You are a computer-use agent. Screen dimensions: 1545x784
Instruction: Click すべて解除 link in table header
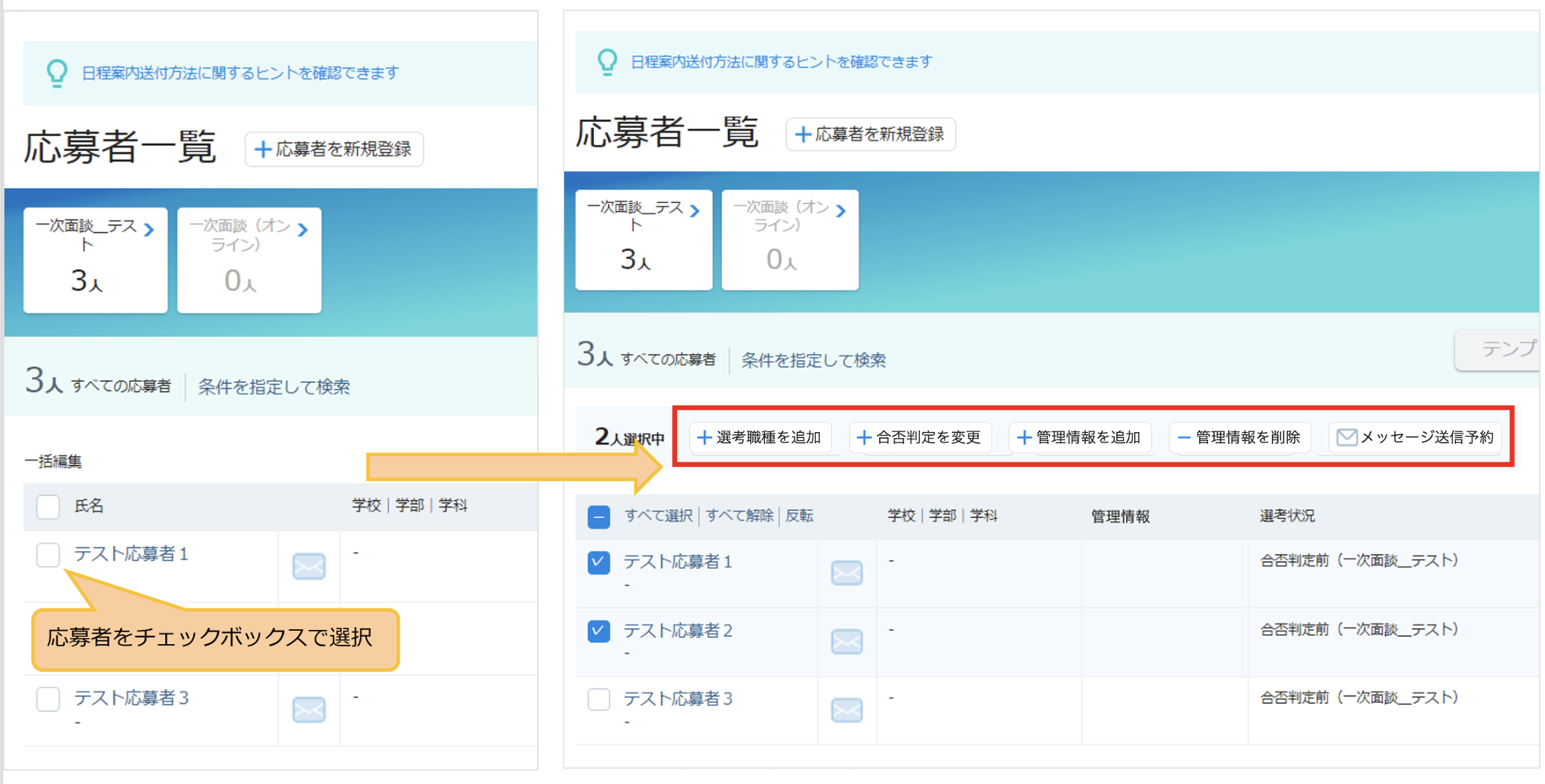739,515
